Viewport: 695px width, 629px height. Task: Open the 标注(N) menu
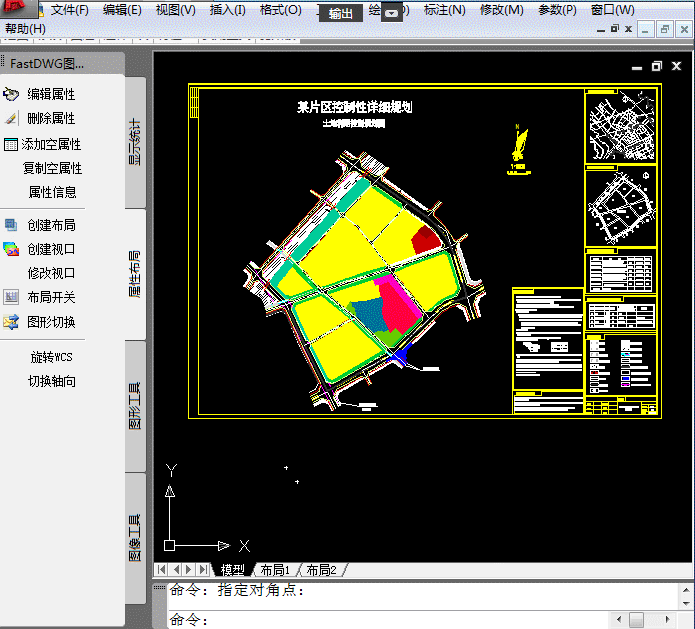445,10
